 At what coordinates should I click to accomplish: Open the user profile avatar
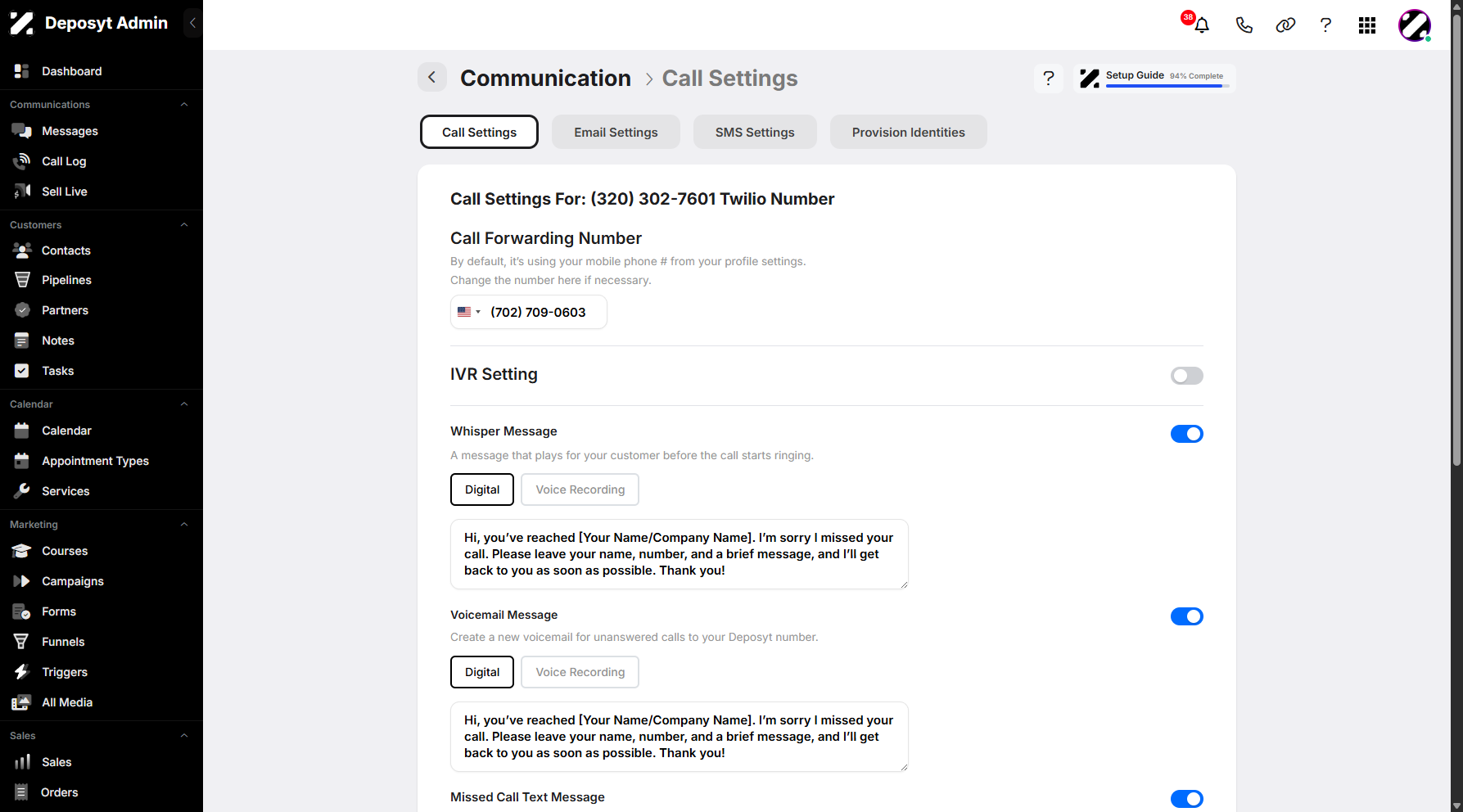1415,25
